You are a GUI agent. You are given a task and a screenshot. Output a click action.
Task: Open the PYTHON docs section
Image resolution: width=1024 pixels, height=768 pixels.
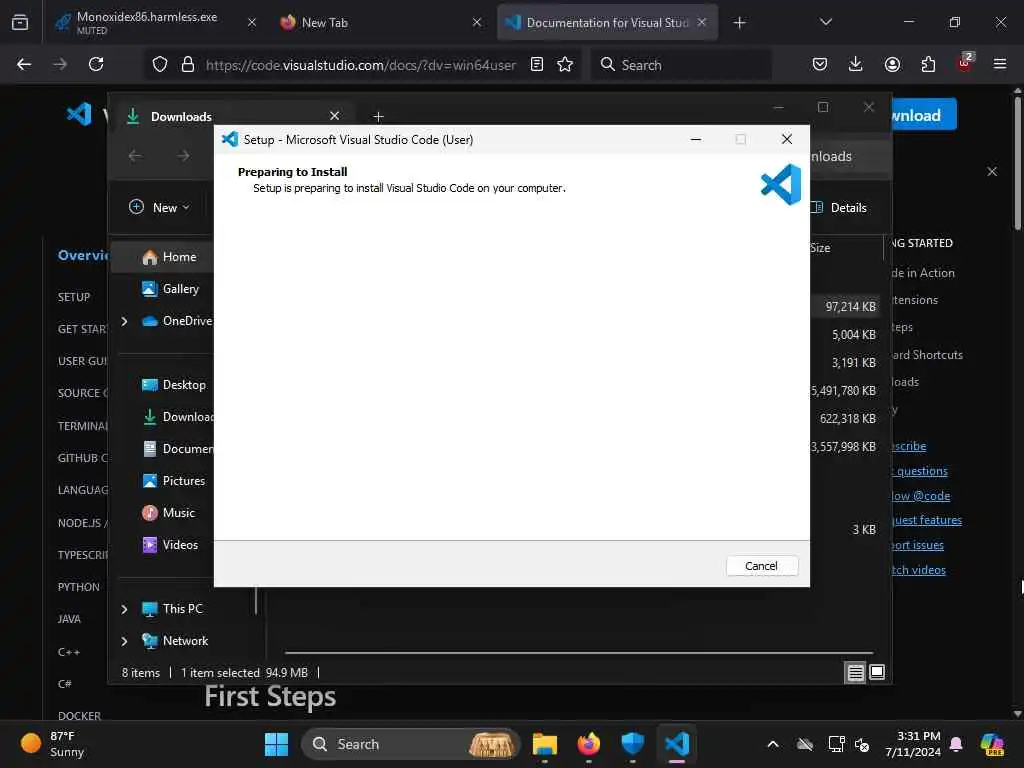tap(78, 586)
